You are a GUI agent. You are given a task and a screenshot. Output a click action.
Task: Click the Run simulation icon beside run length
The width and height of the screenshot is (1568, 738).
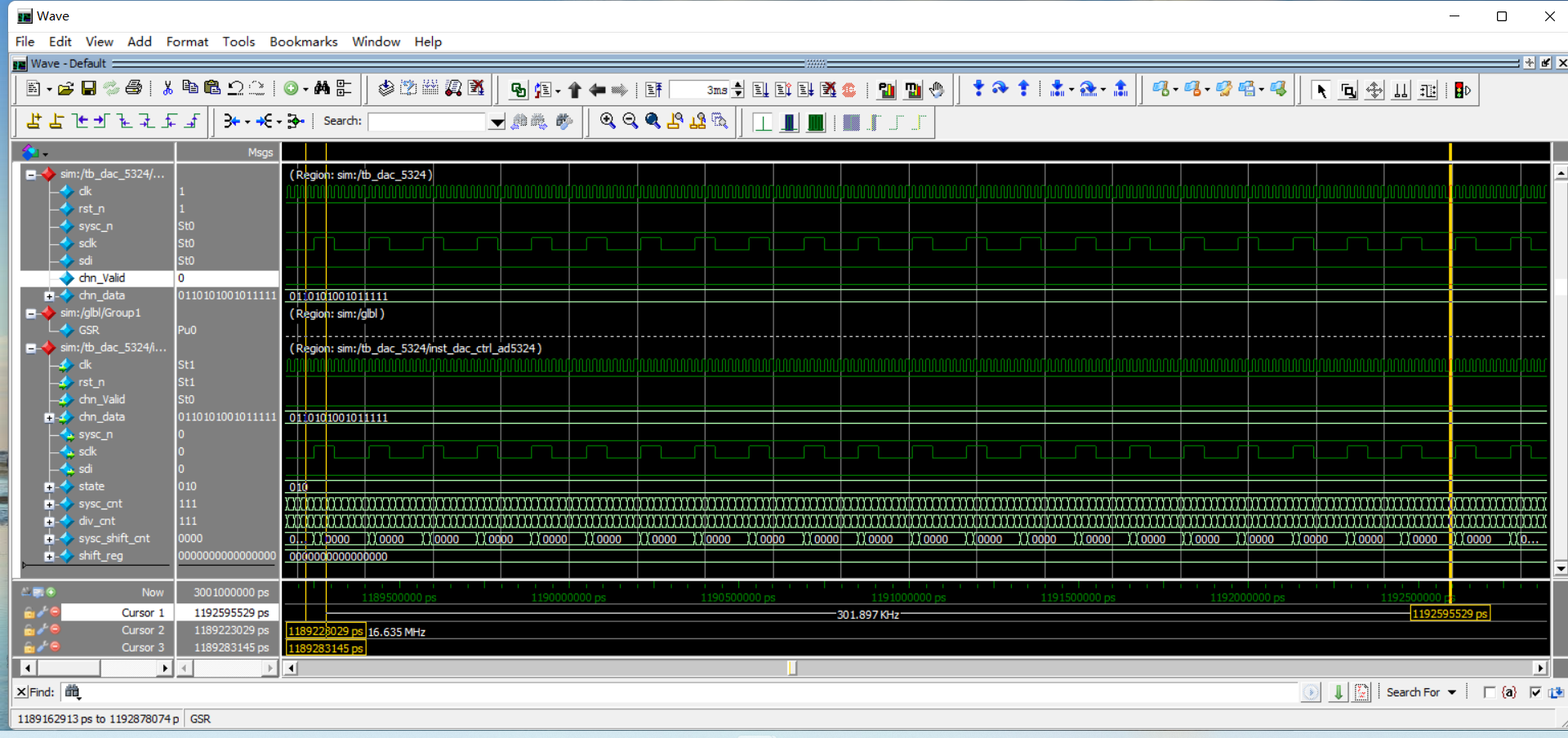(760, 90)
